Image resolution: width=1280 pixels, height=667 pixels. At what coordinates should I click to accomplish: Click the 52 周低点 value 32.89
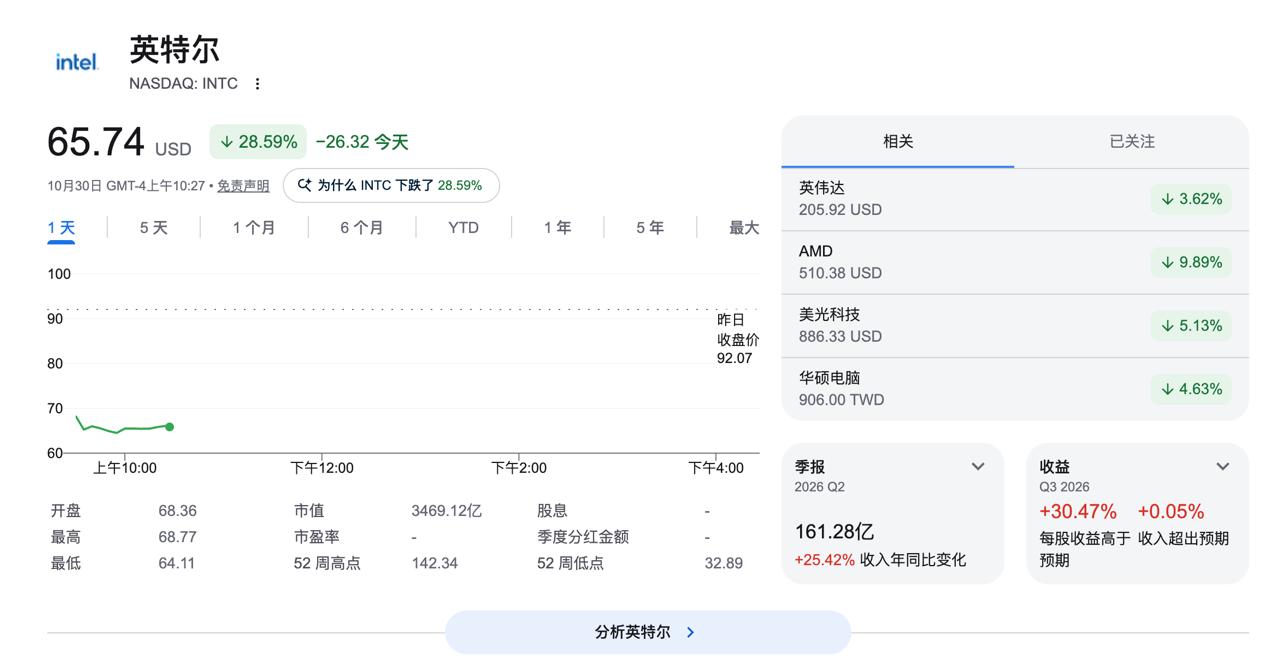pyautogui.click(x=723, y=563)
